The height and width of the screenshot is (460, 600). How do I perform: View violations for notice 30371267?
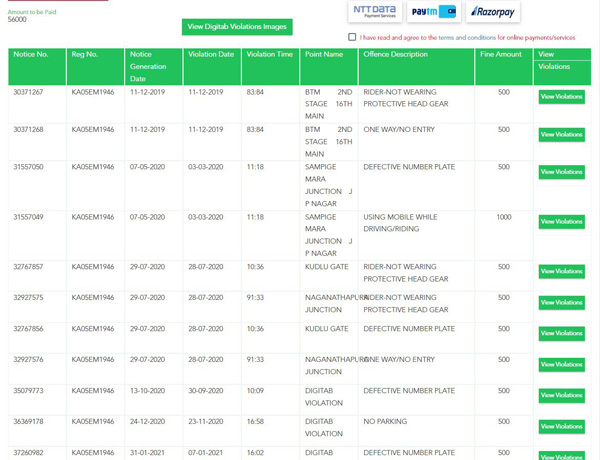pyautogui.click(x=561, y=97)
